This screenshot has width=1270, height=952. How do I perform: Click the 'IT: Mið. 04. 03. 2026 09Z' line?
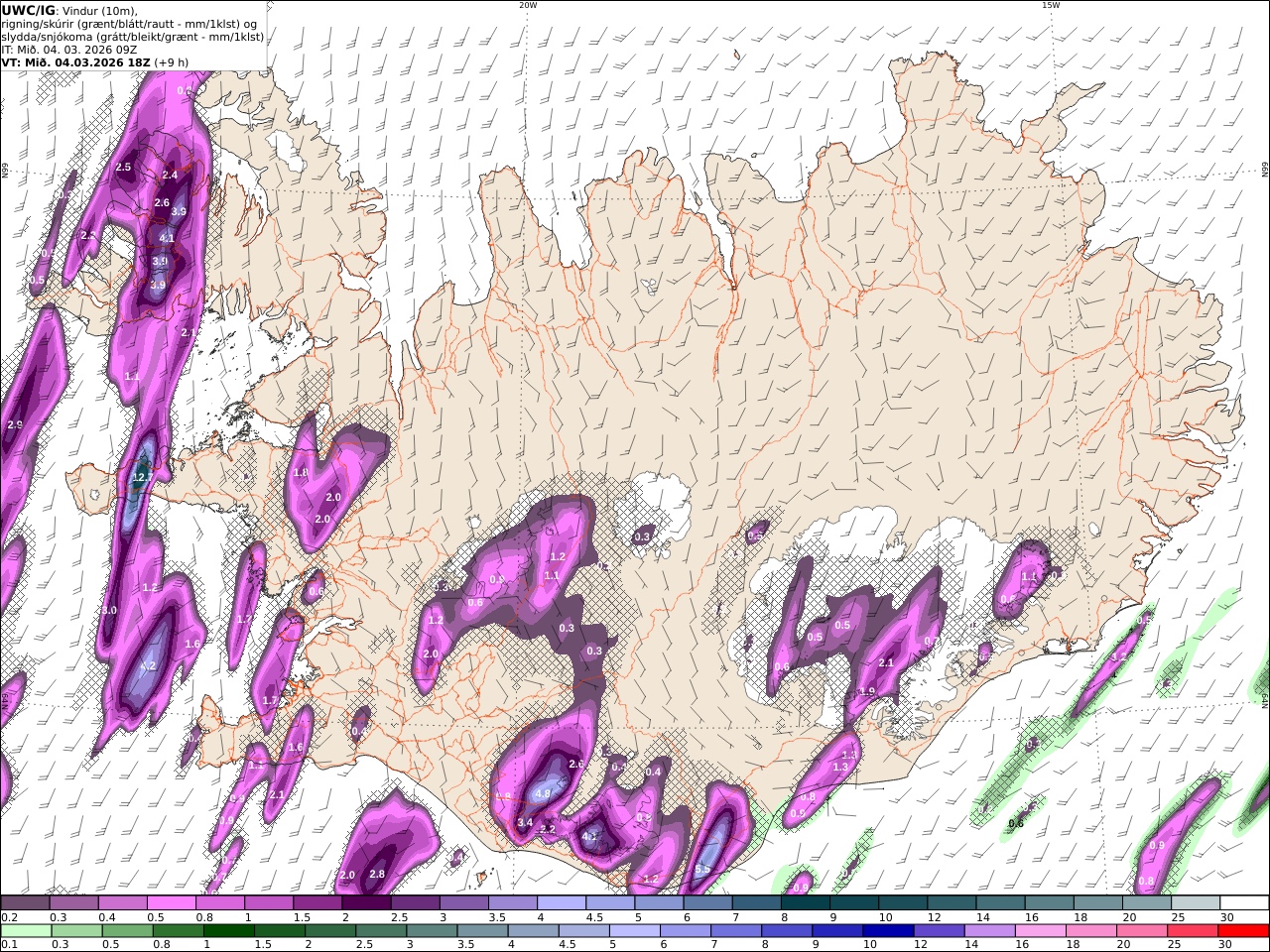click(x=69, y=50)
